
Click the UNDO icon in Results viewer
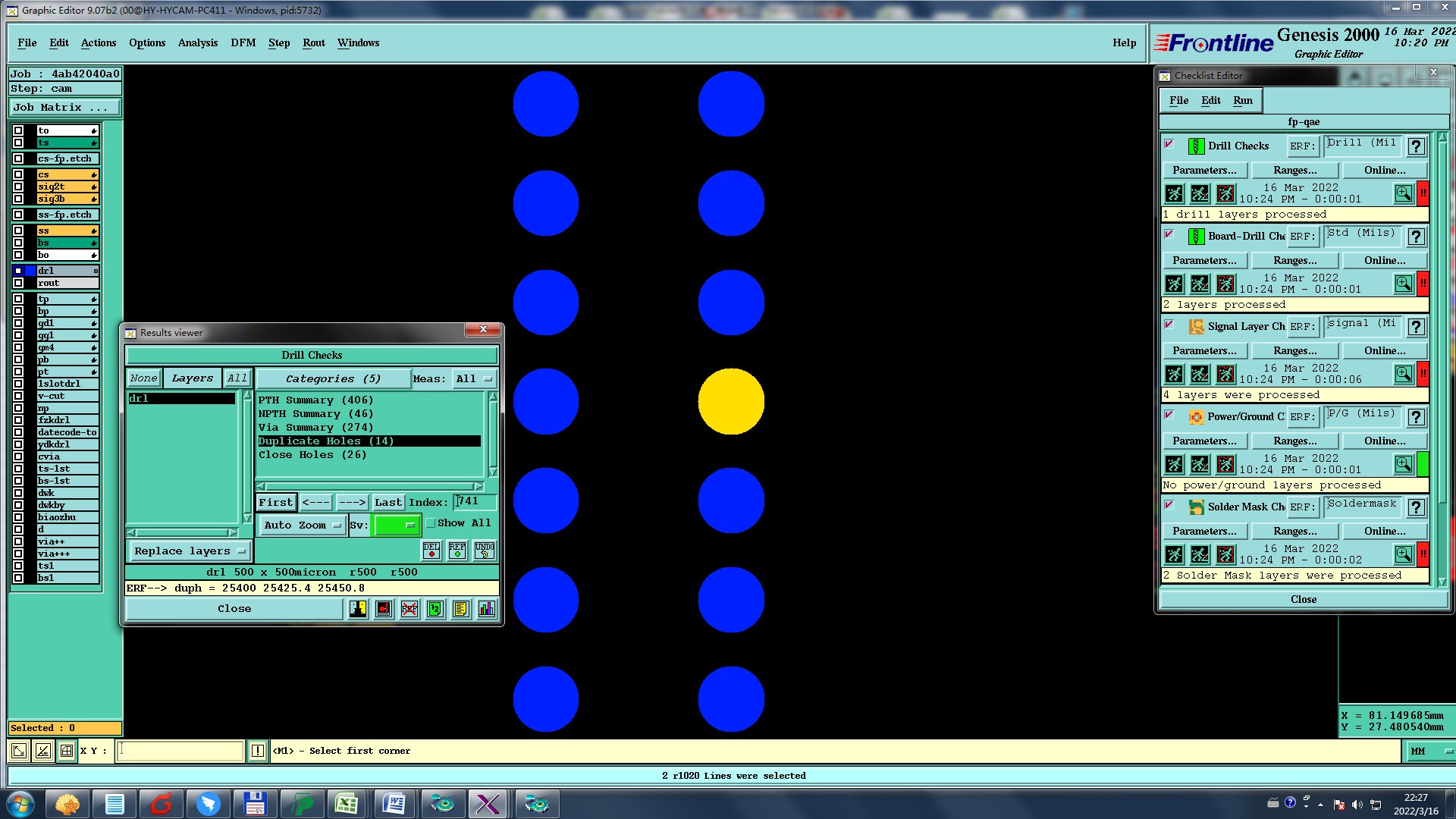coord(484,551)
